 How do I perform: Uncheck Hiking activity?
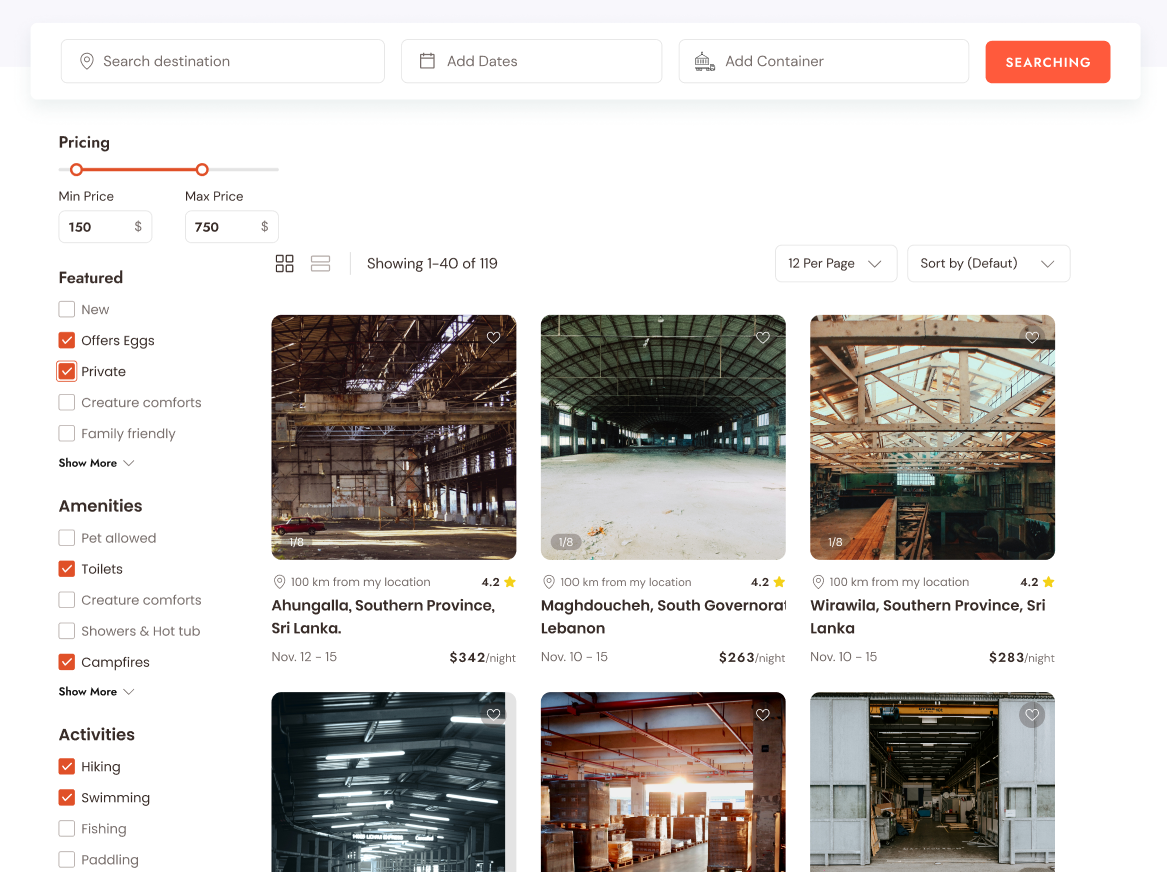pos(67,766)
